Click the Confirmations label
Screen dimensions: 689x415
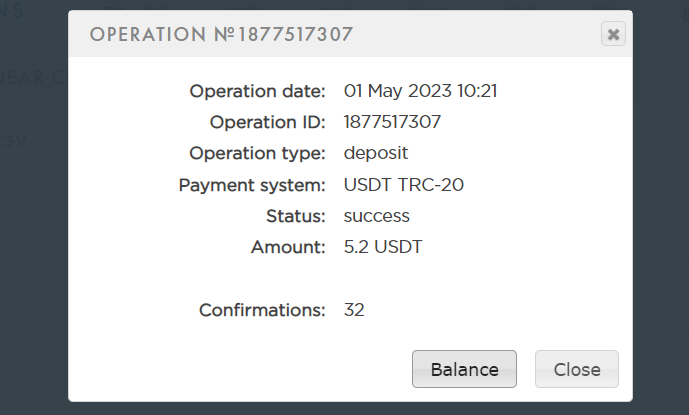(262, 310)
